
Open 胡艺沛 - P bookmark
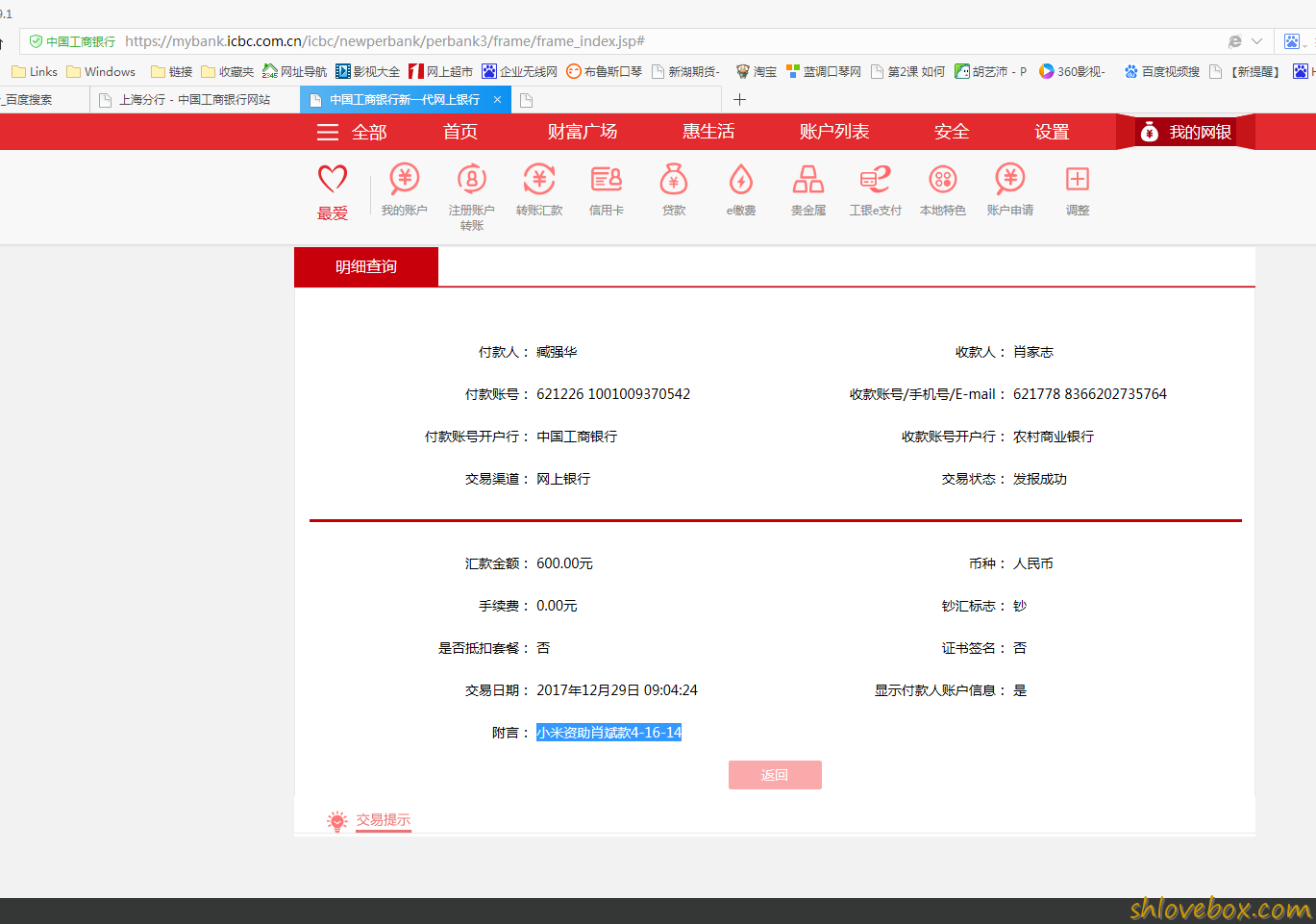click(991, 71)
